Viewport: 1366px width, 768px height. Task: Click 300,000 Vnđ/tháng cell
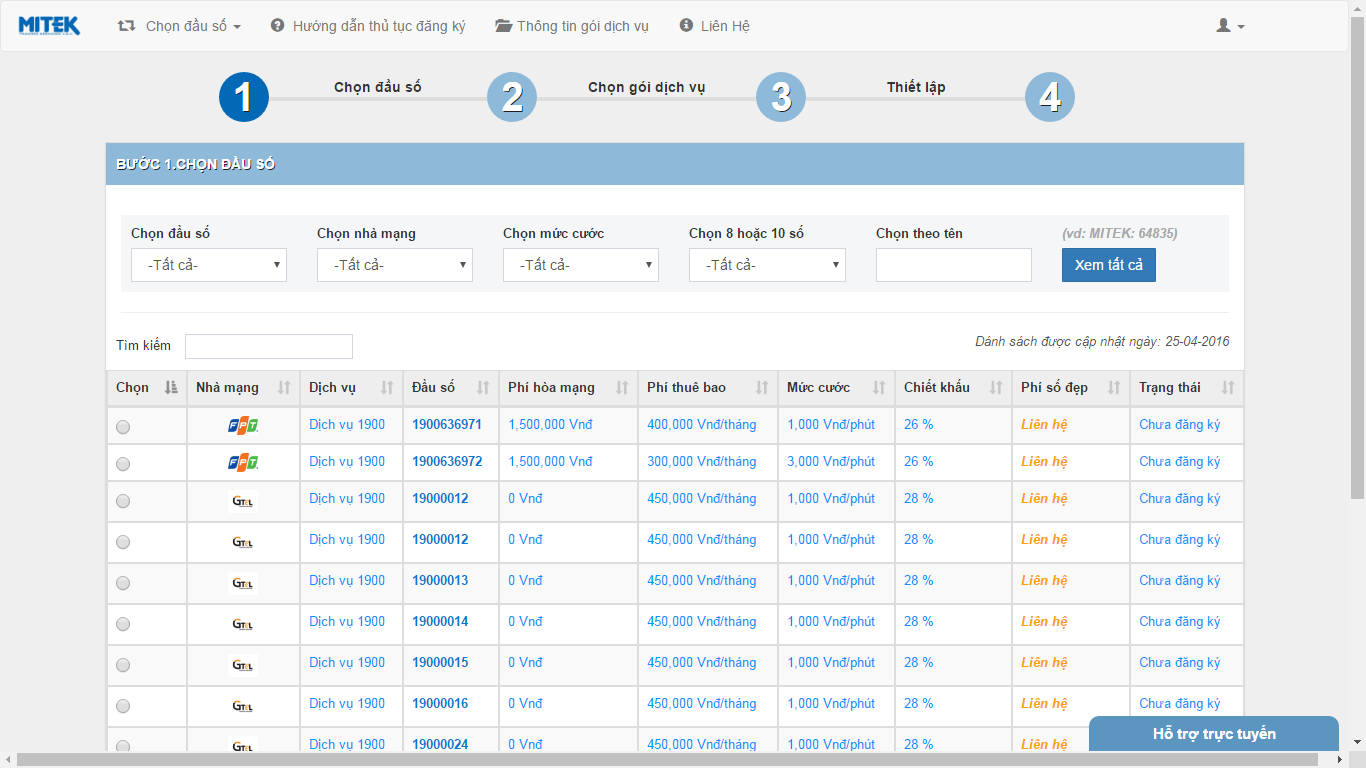[x=702, y=461]
